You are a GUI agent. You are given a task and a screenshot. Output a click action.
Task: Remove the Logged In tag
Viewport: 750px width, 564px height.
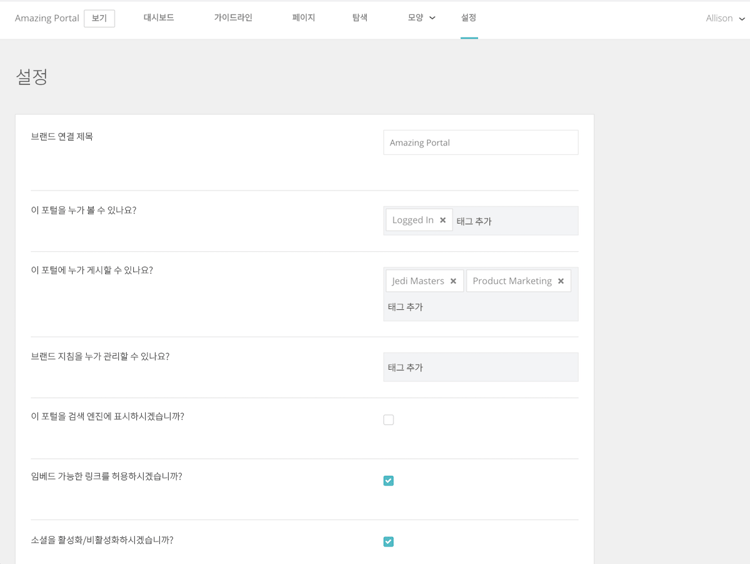click(x=442, y=220)
